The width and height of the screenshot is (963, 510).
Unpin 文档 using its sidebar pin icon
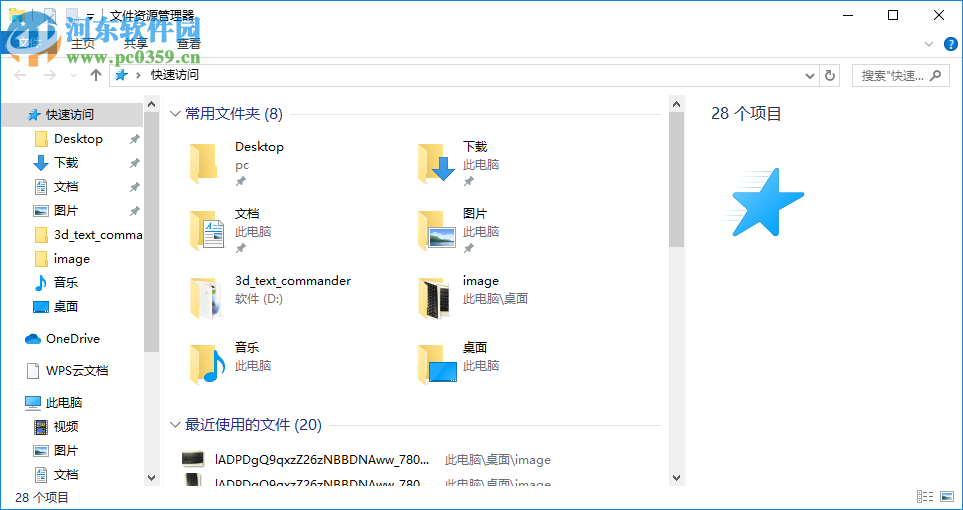pyautogui.click(x=134, y=187)
